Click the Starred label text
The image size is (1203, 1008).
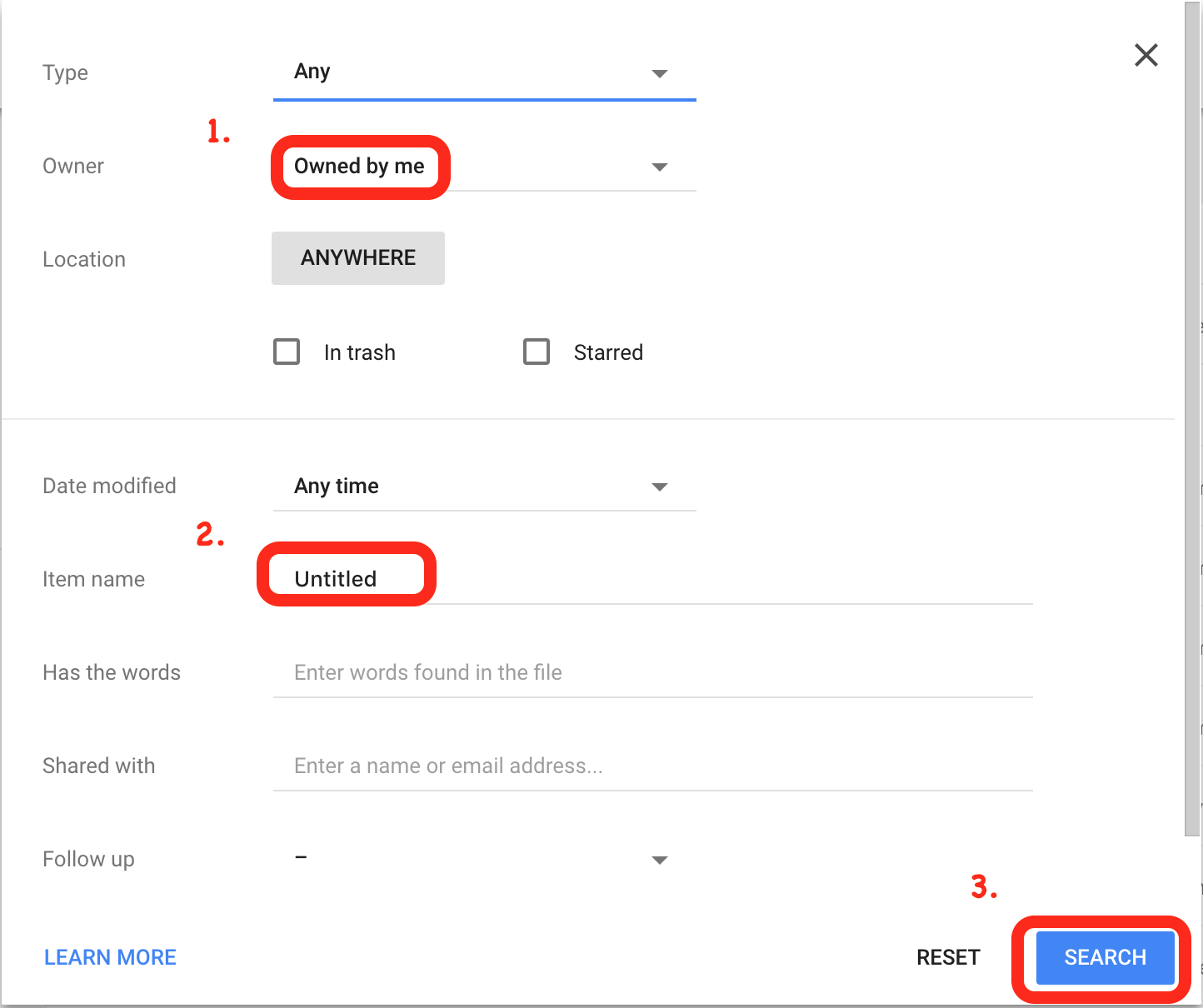(x=608, y=352)
